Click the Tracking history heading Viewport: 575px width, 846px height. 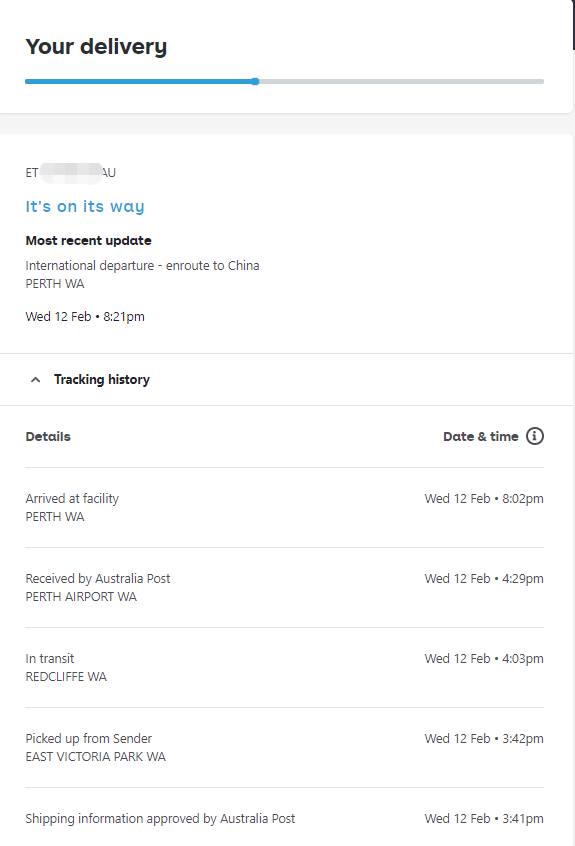click(101, 379)
